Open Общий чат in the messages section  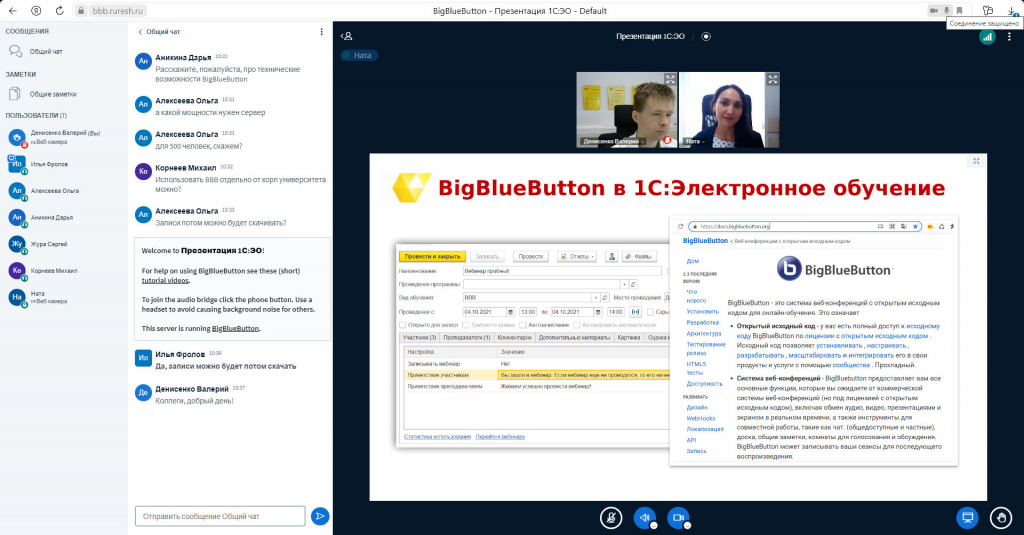click(x=45, y=51)
